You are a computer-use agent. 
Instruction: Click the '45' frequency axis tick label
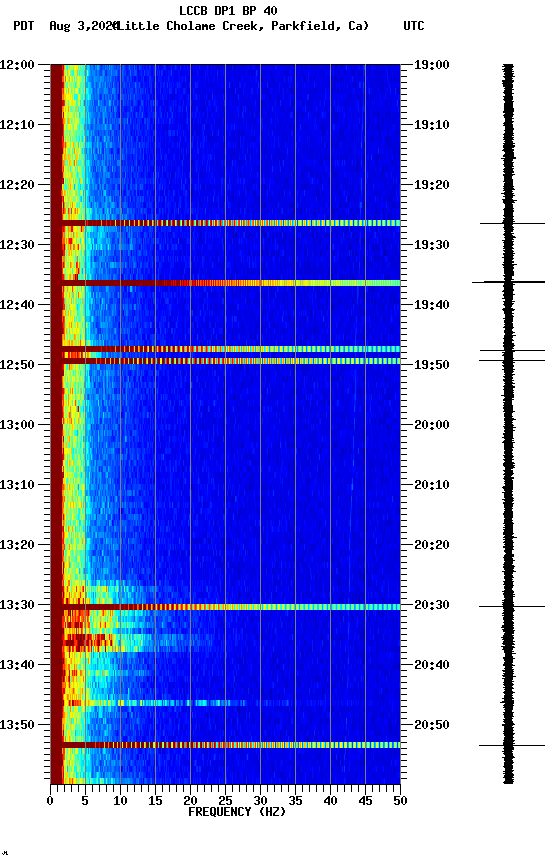pyautogui.click(x=365, y=801)
